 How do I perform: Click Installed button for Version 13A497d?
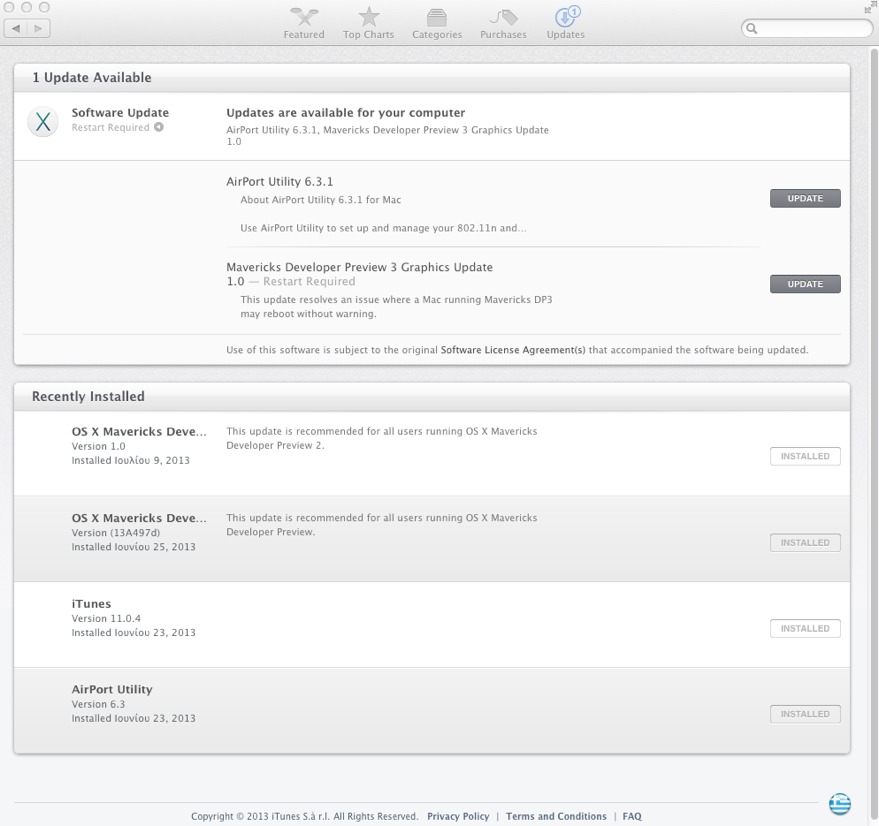[x=805, y=543]
